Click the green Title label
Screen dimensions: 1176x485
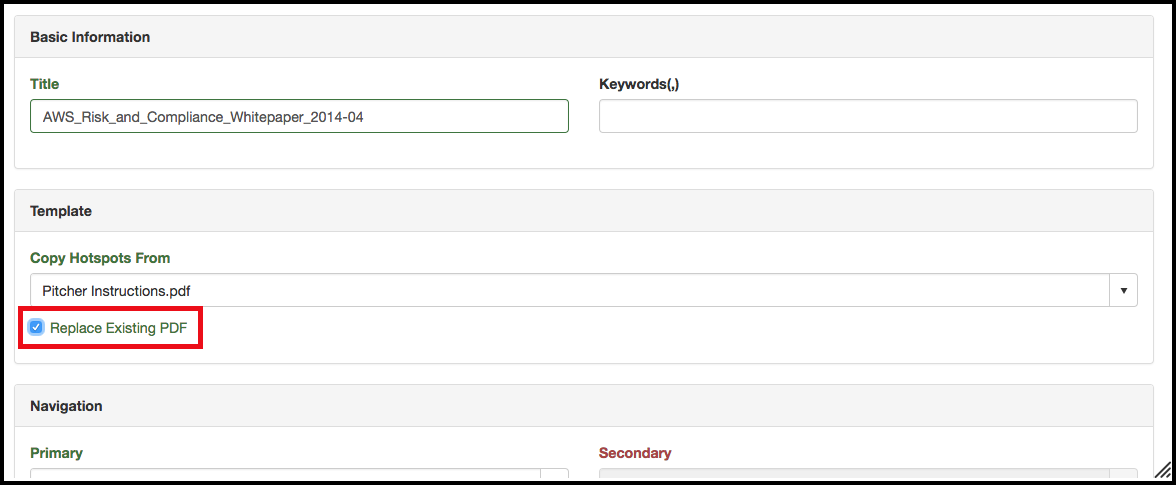click(45, 84)
